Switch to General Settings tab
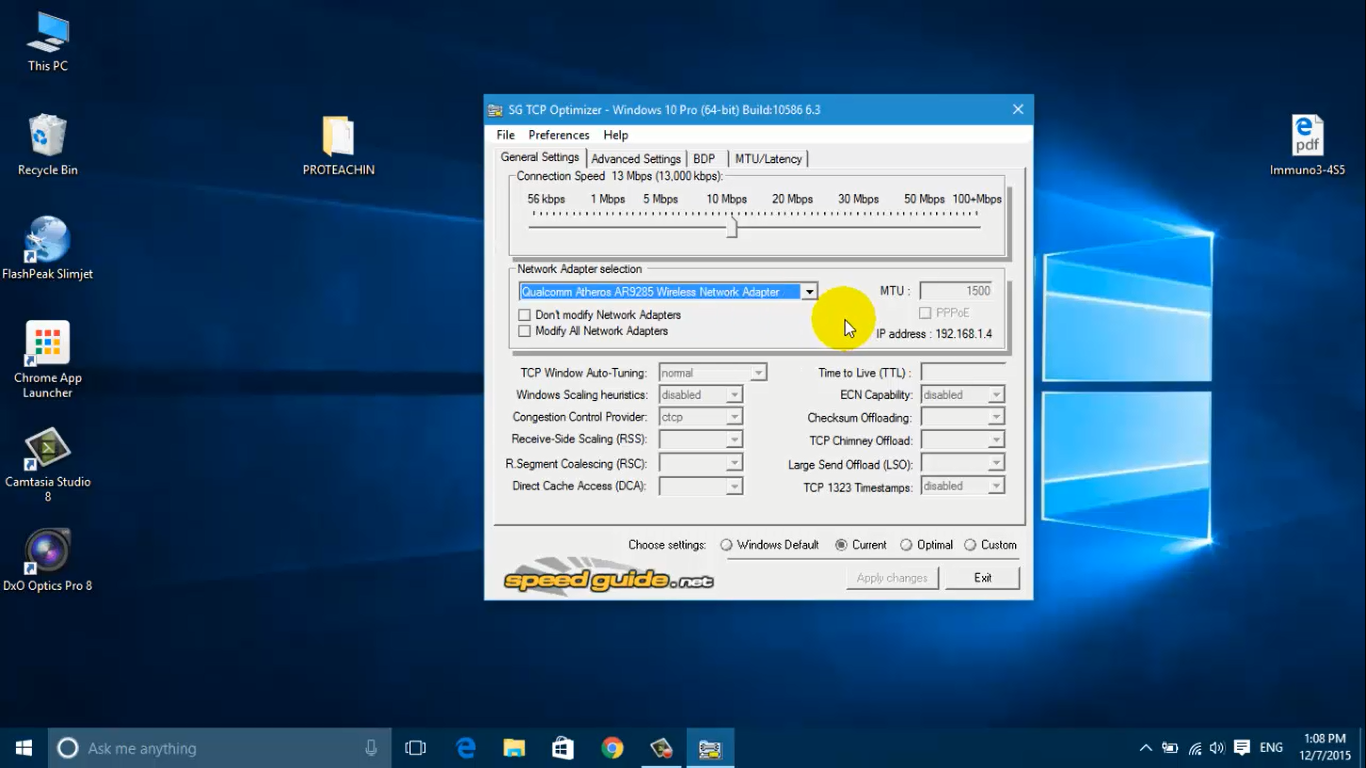 (540, 157)
